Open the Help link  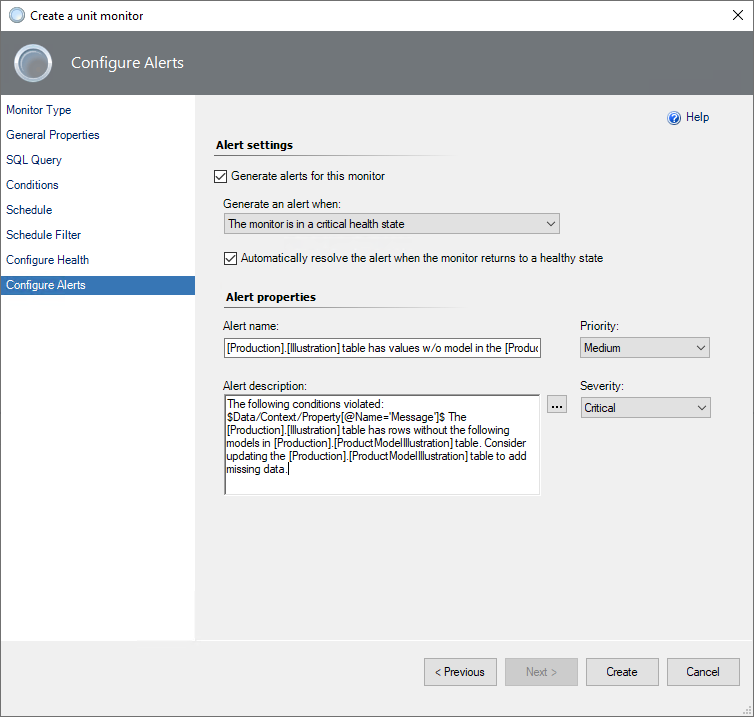[697, 117]
